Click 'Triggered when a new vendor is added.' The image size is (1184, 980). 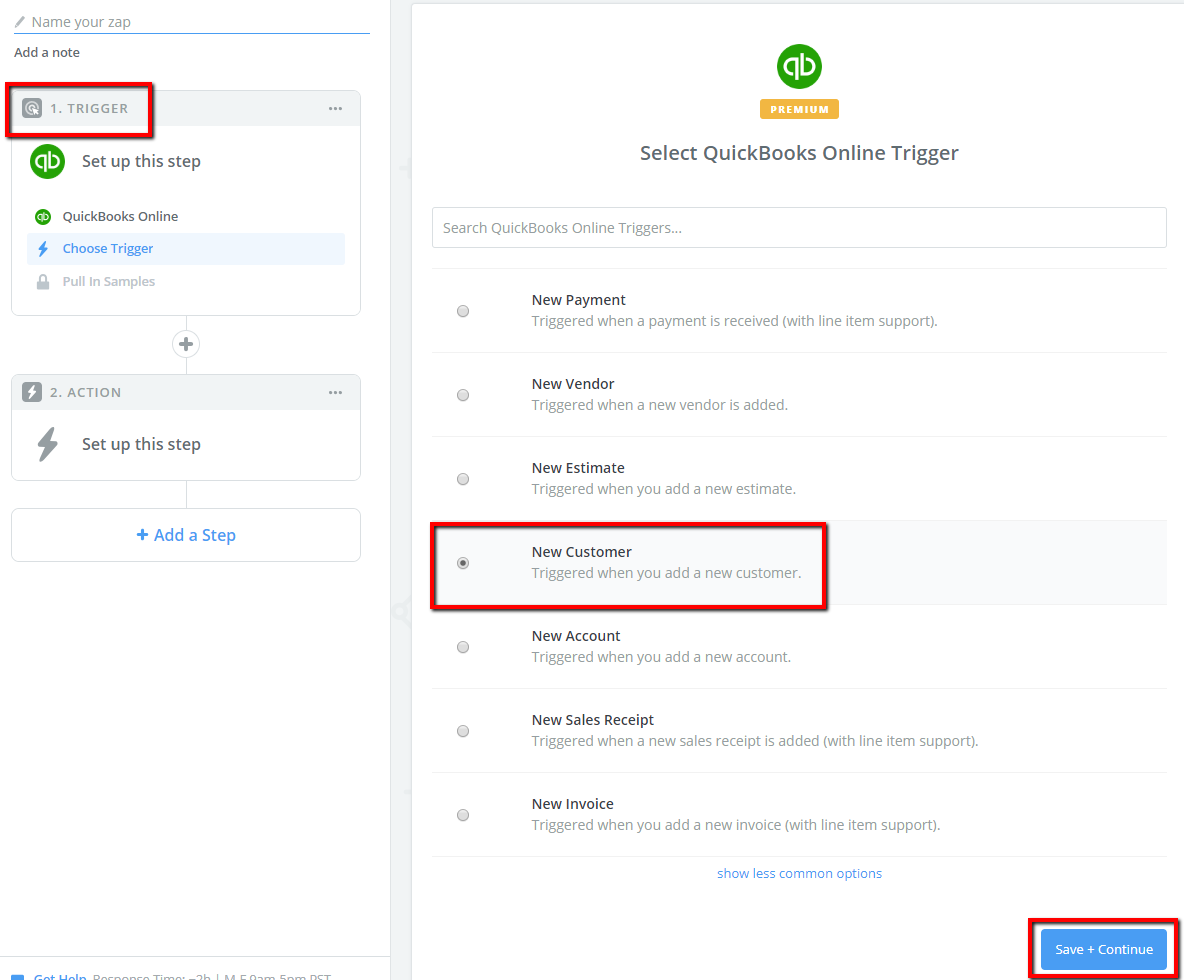coord(659,405)
